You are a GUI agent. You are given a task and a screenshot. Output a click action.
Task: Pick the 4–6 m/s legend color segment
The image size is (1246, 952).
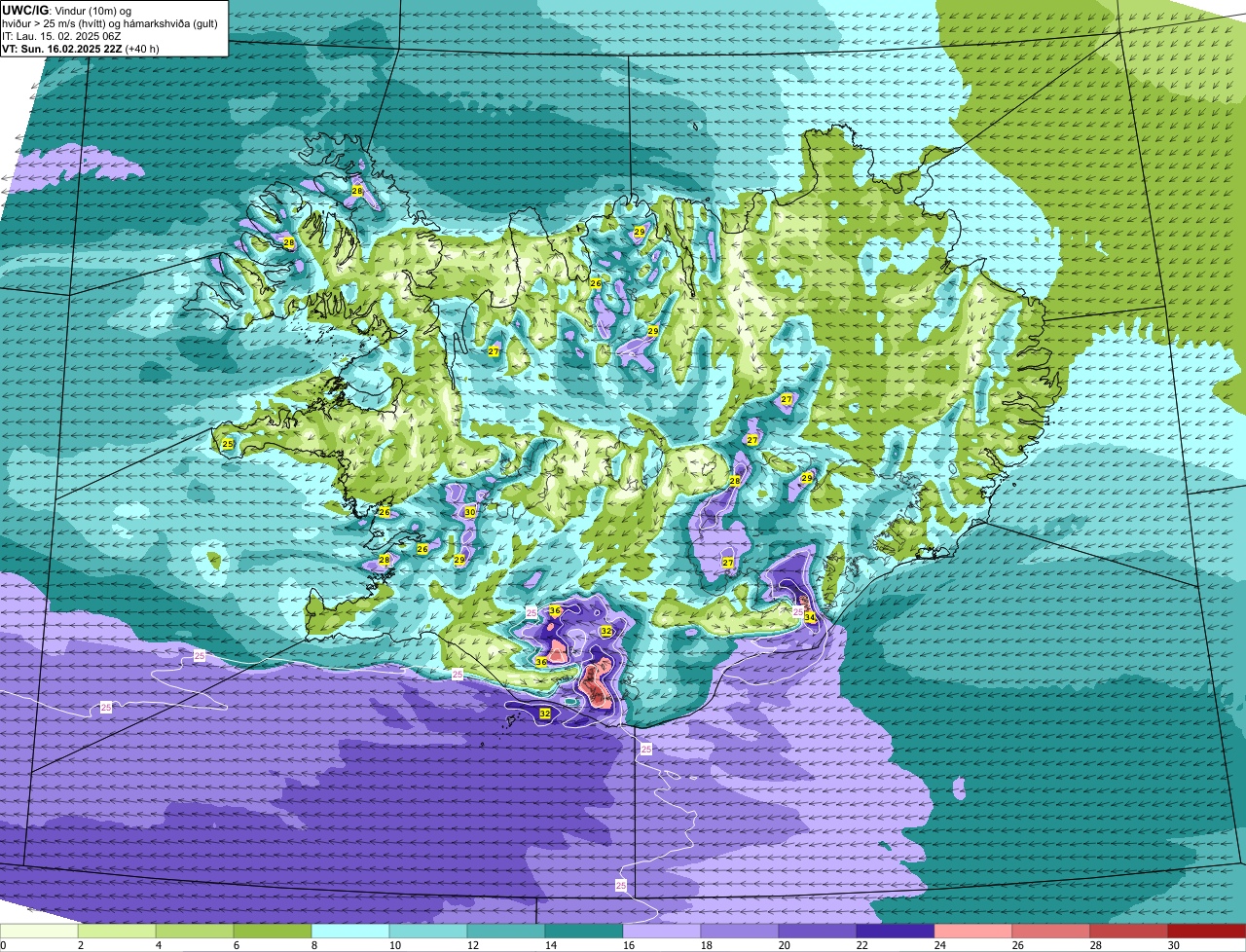pos(195,931)
